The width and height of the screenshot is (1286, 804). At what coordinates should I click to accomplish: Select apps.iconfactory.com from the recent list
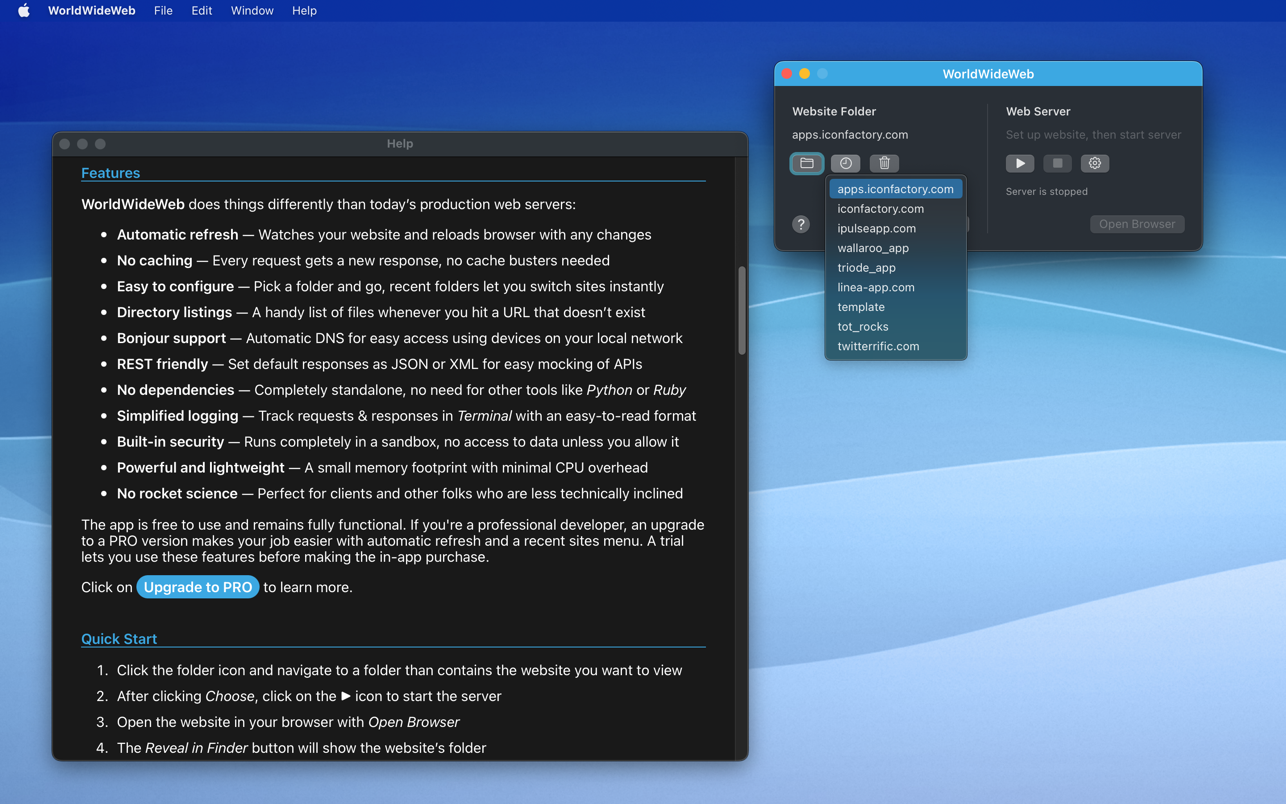point(896,189)
